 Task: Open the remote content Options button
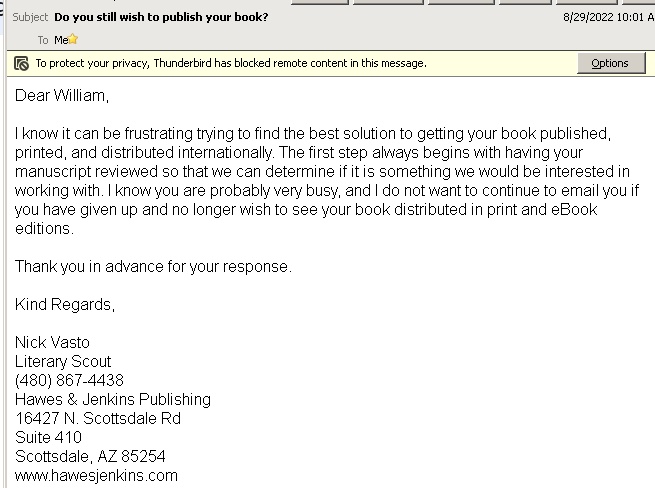point(611,63)
